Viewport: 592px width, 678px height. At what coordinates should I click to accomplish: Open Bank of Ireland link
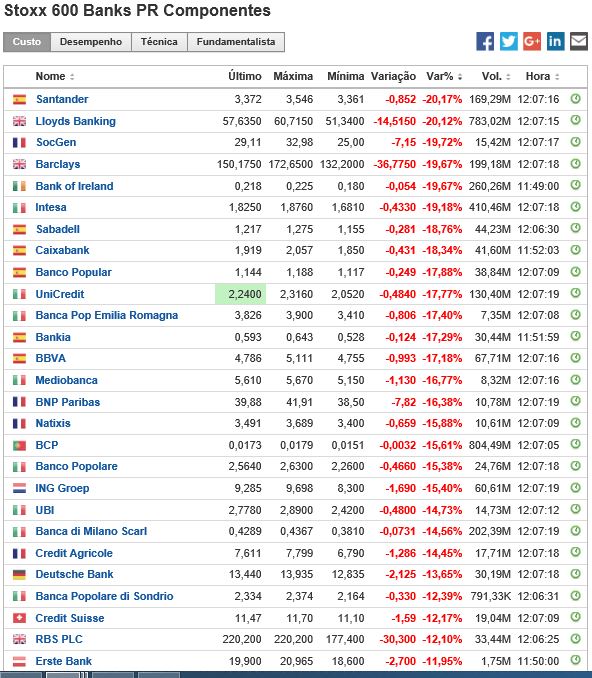[x=74, y=186]
